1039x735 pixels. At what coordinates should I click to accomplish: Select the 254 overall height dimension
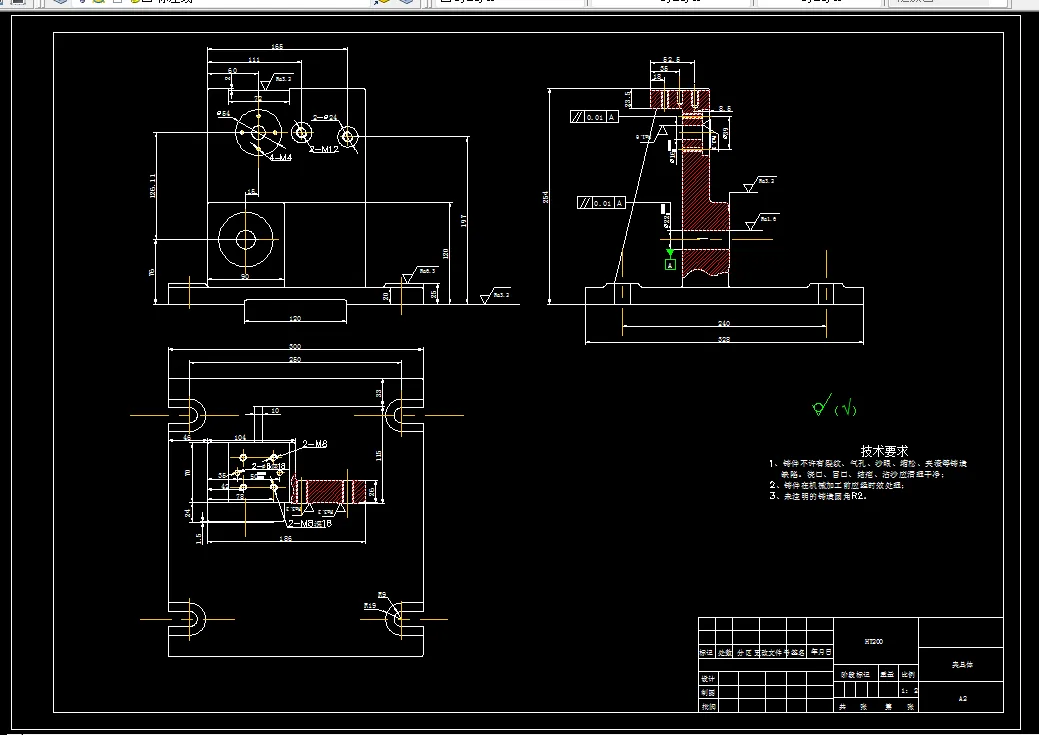pyautogui.click(x=545, y=197)
